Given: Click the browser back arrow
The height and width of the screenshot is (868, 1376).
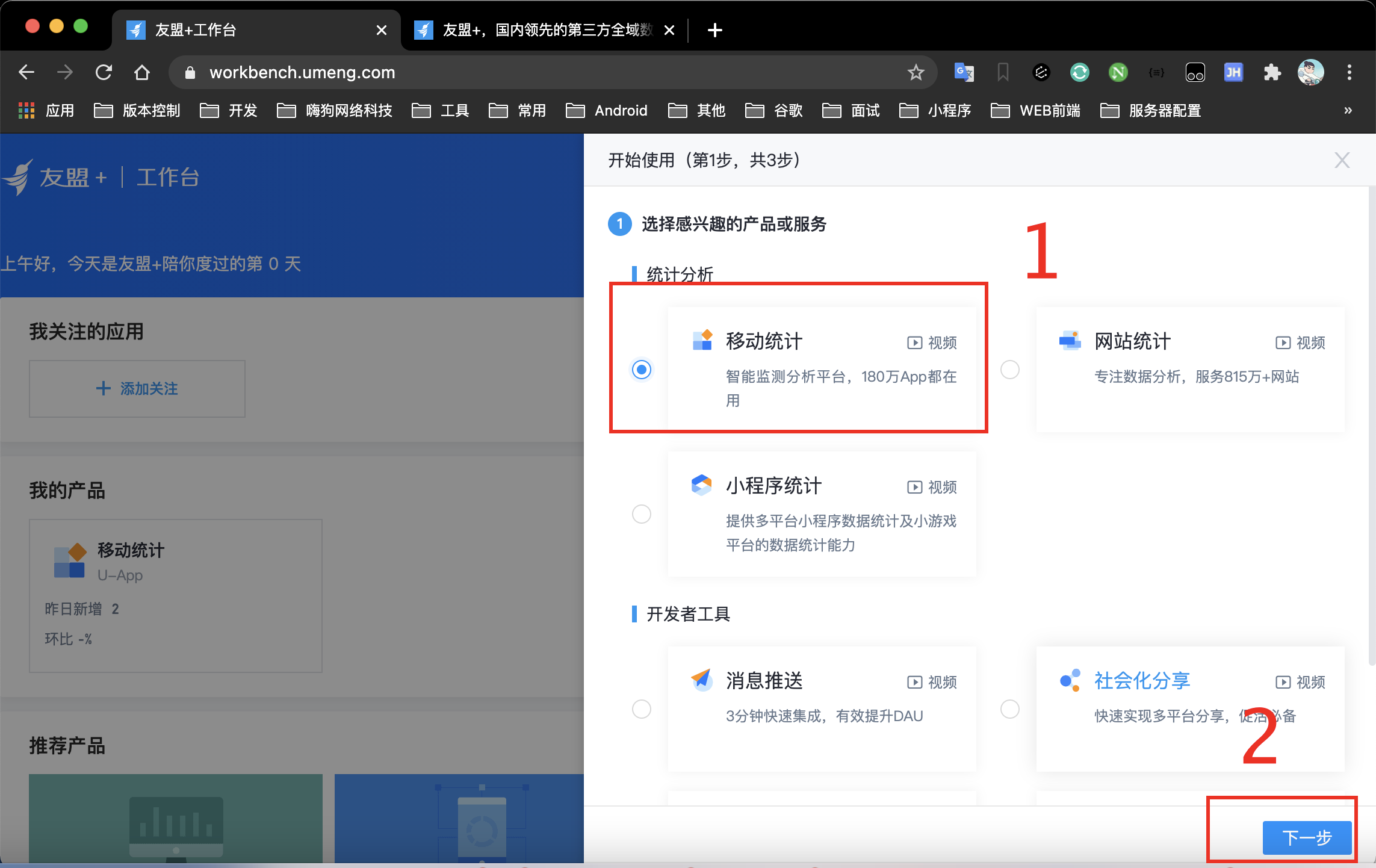Looking at the screenshot, I should (26, 72).
